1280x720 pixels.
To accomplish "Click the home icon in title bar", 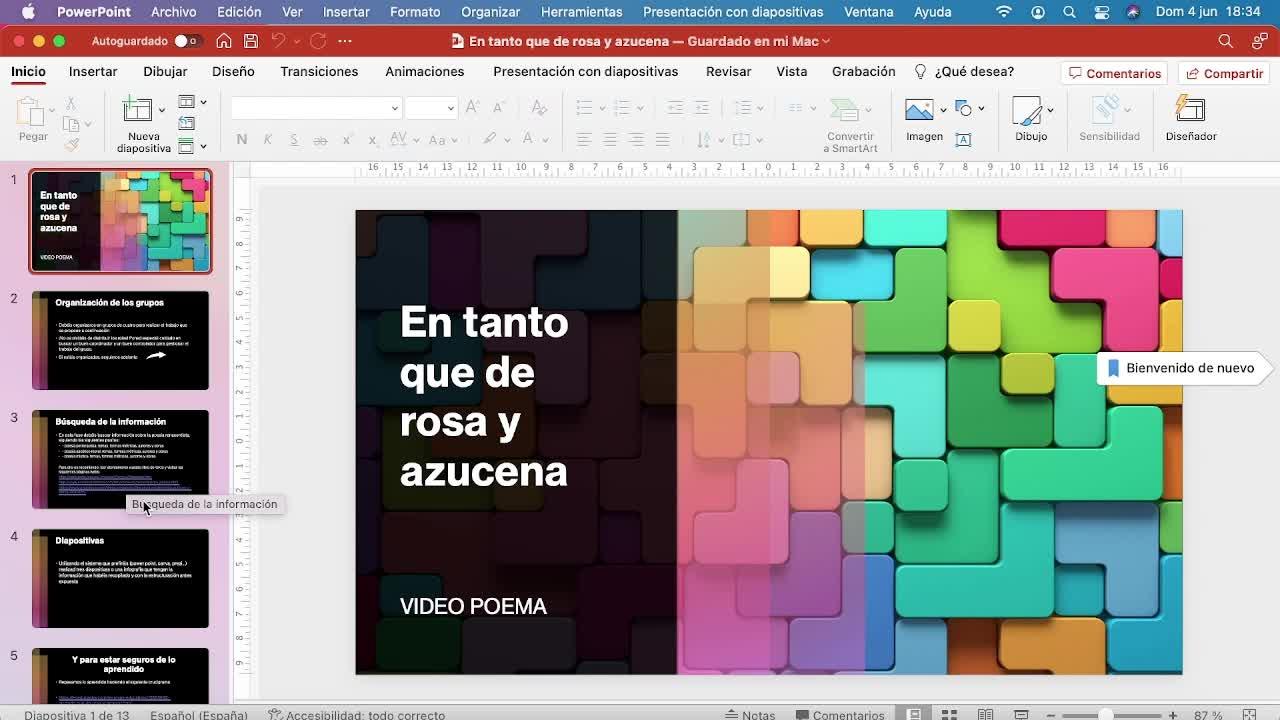I will pyautogui.click(x=224, y=41).
